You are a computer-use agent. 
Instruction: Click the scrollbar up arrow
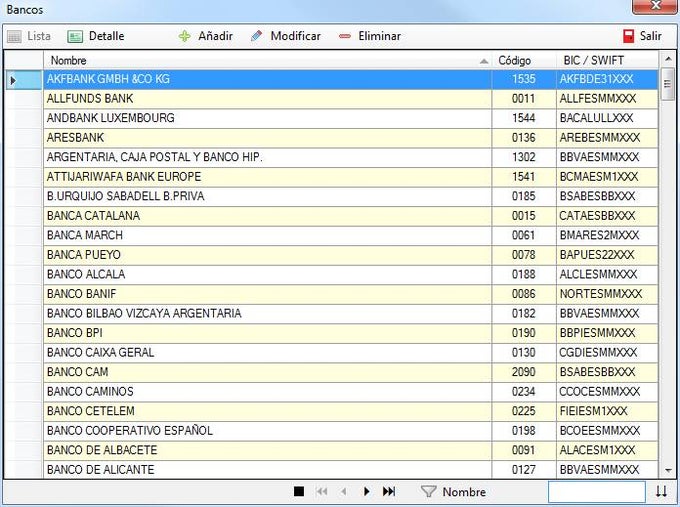pos(667,59)
